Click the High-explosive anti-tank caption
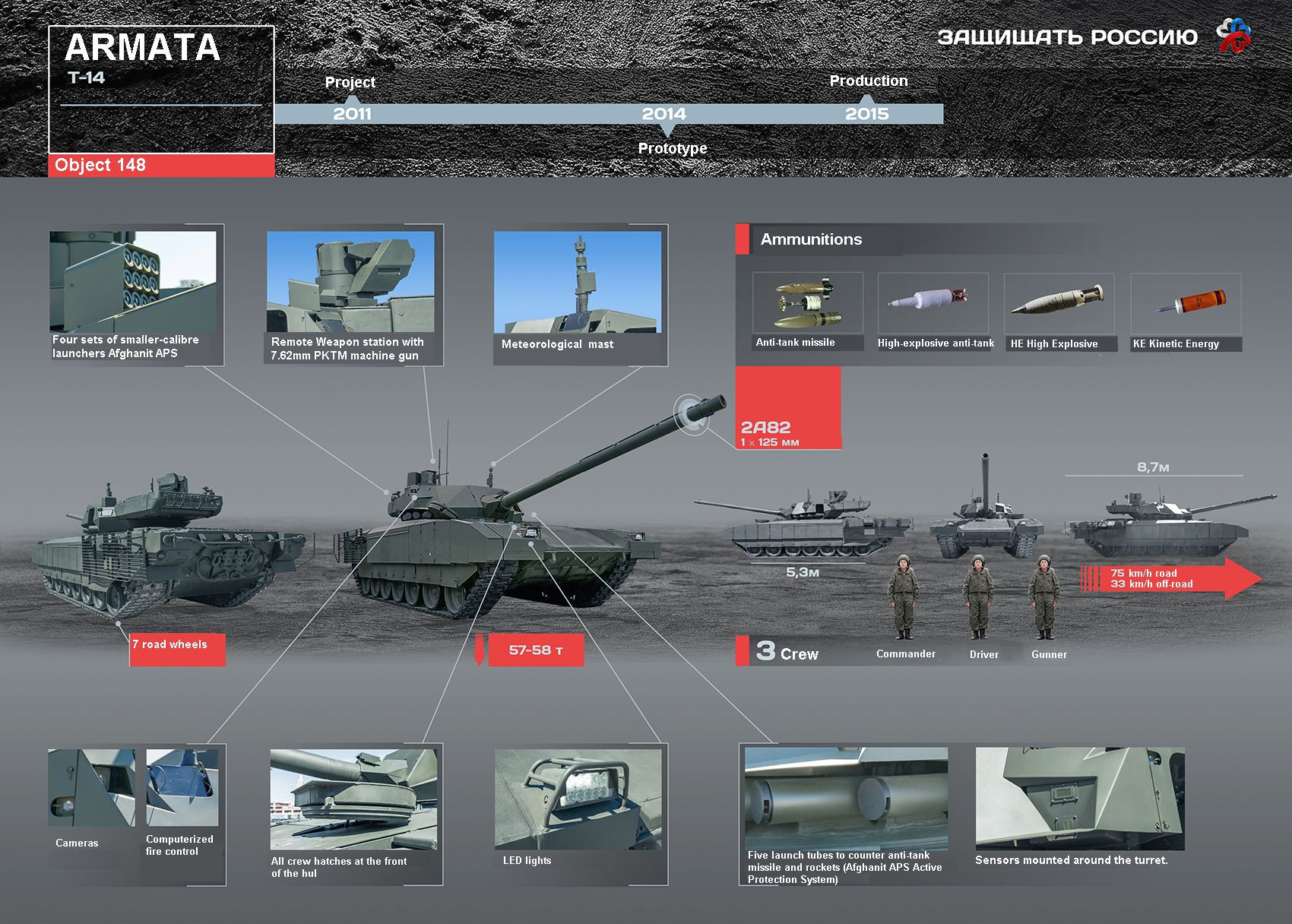Screen dimensions: 1292x924 tap(936, 343)
